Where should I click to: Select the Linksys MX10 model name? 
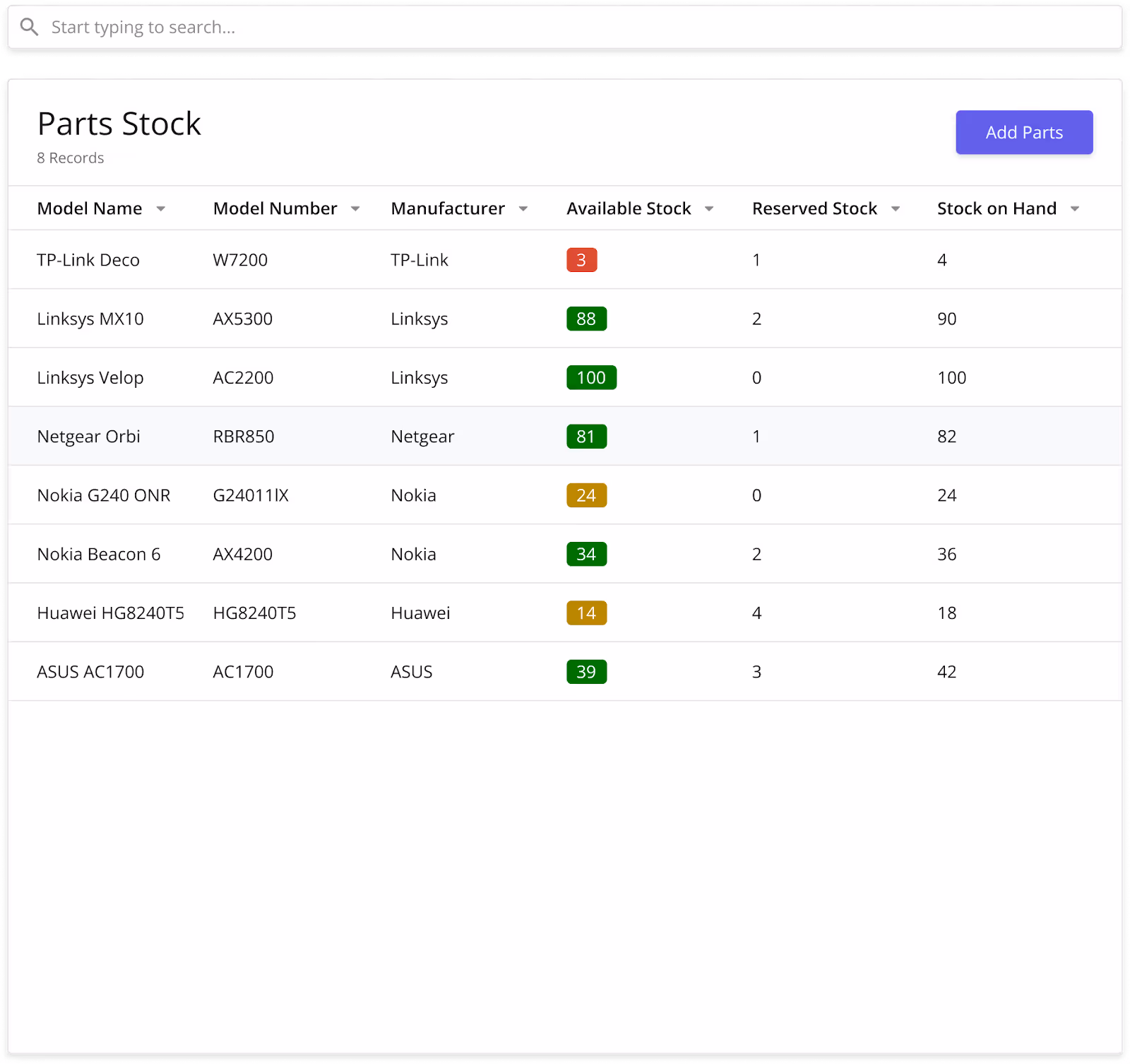tap(90, 319)
